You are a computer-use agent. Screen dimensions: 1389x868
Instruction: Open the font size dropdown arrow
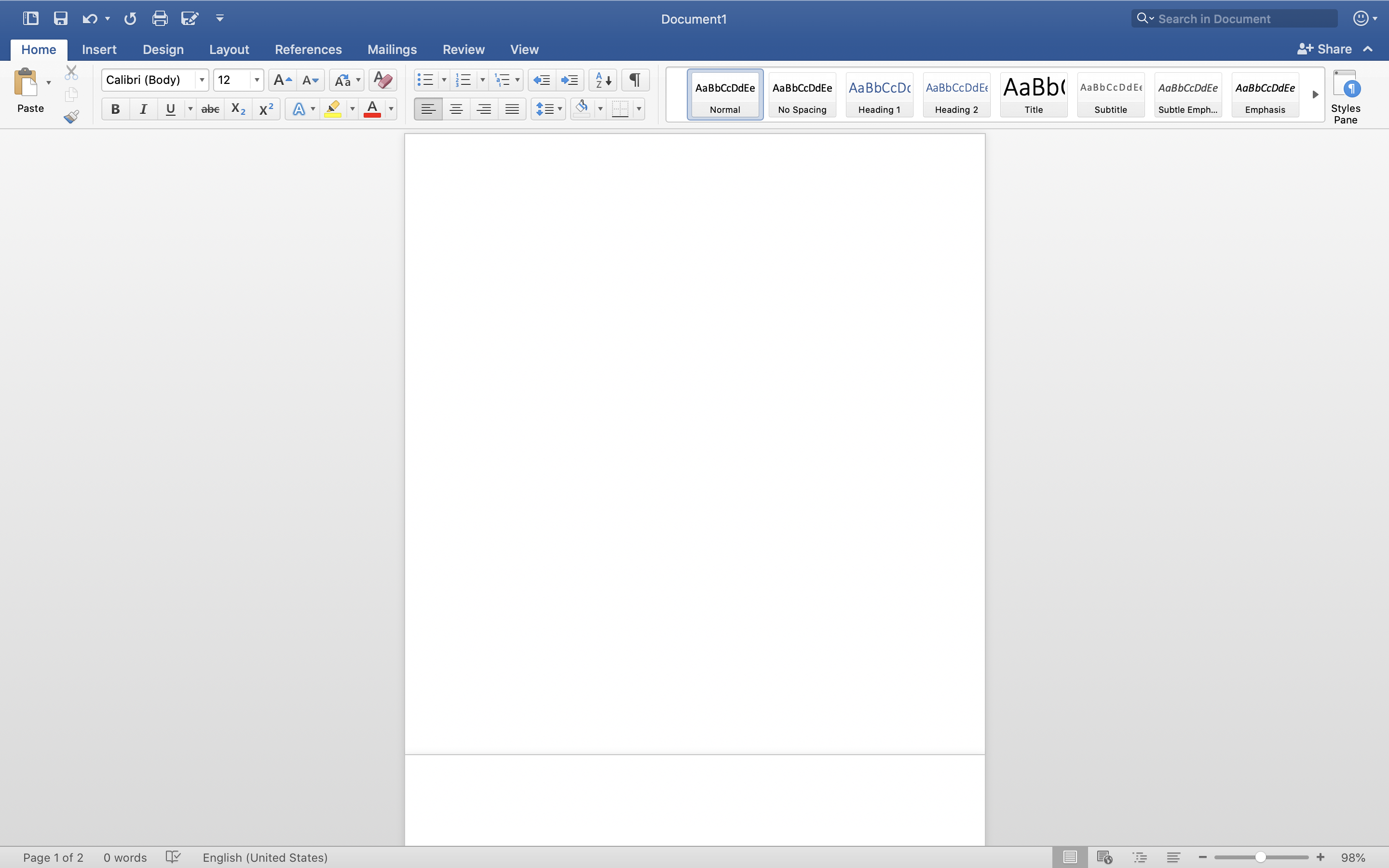257,80
